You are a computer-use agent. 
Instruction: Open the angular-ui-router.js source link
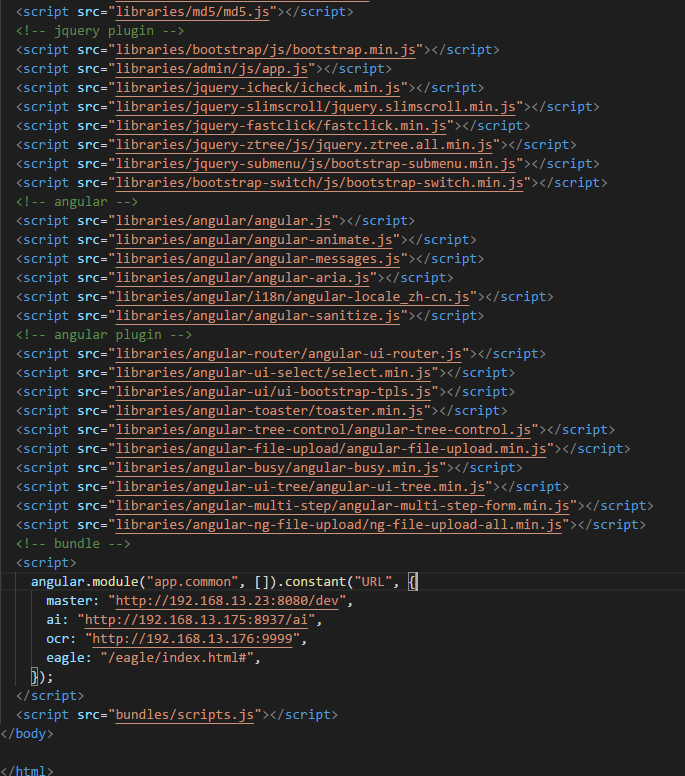coord(291,353)
